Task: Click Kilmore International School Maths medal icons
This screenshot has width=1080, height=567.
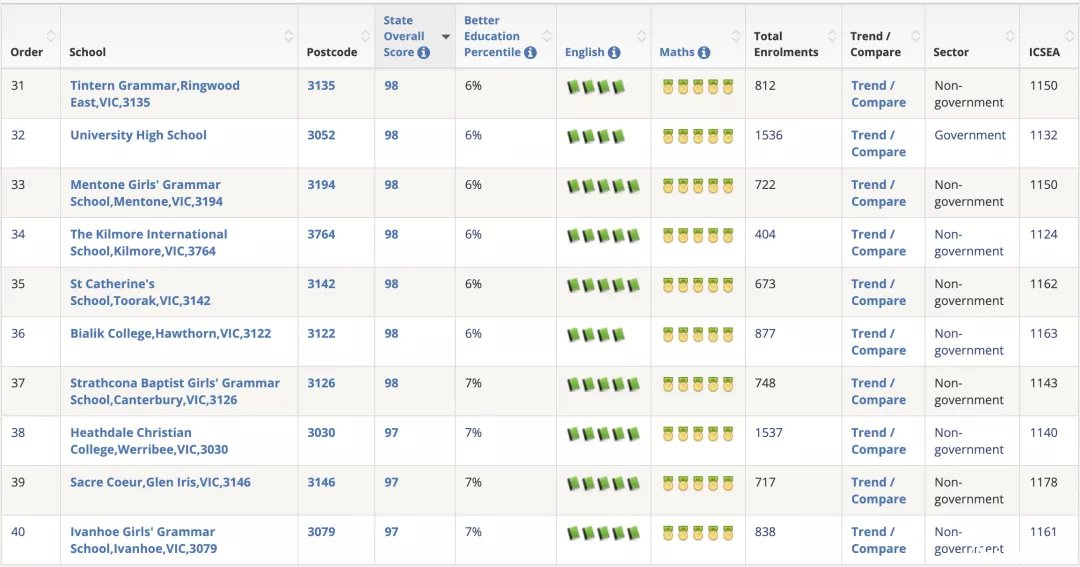Action: 698,236
